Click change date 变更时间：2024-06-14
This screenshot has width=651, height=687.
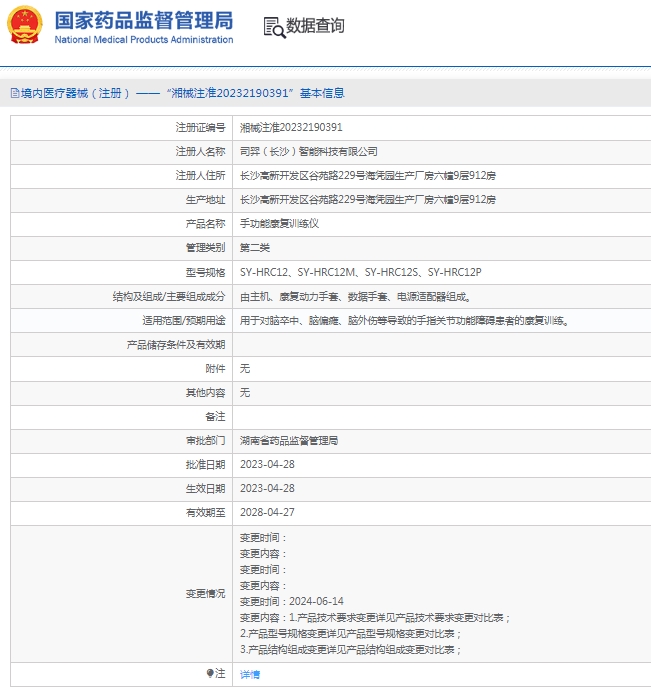291,602
